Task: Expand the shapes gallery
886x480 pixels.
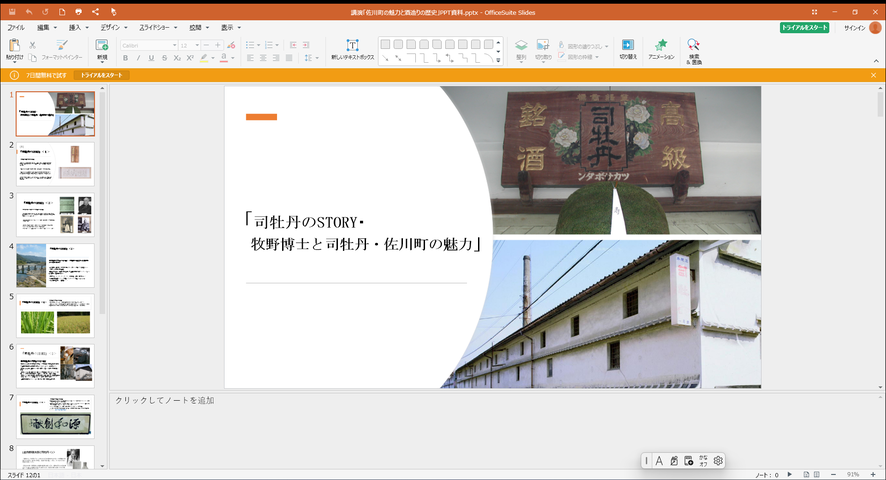Action: 498,60
